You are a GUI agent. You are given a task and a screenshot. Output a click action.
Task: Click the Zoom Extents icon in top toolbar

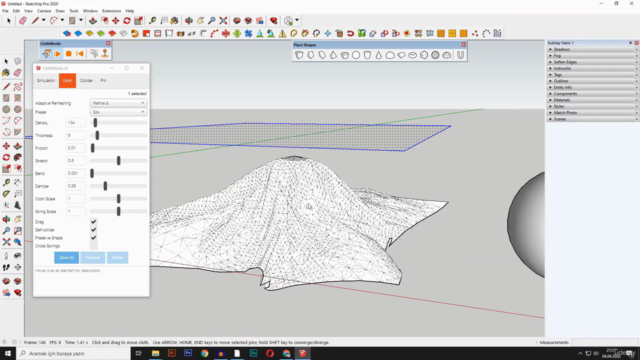pos(223,20)
